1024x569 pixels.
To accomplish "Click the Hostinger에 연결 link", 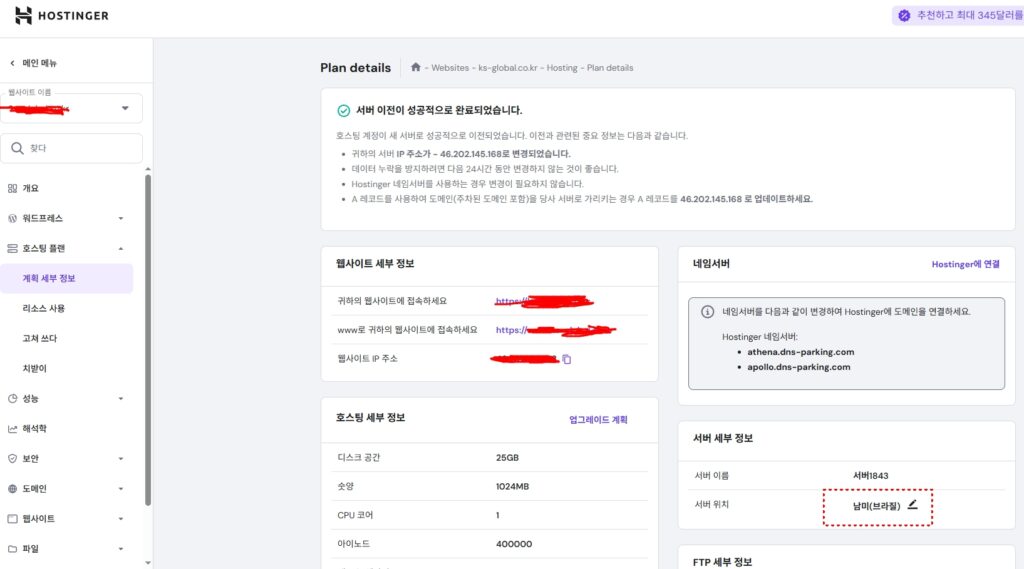I will 965,264.
